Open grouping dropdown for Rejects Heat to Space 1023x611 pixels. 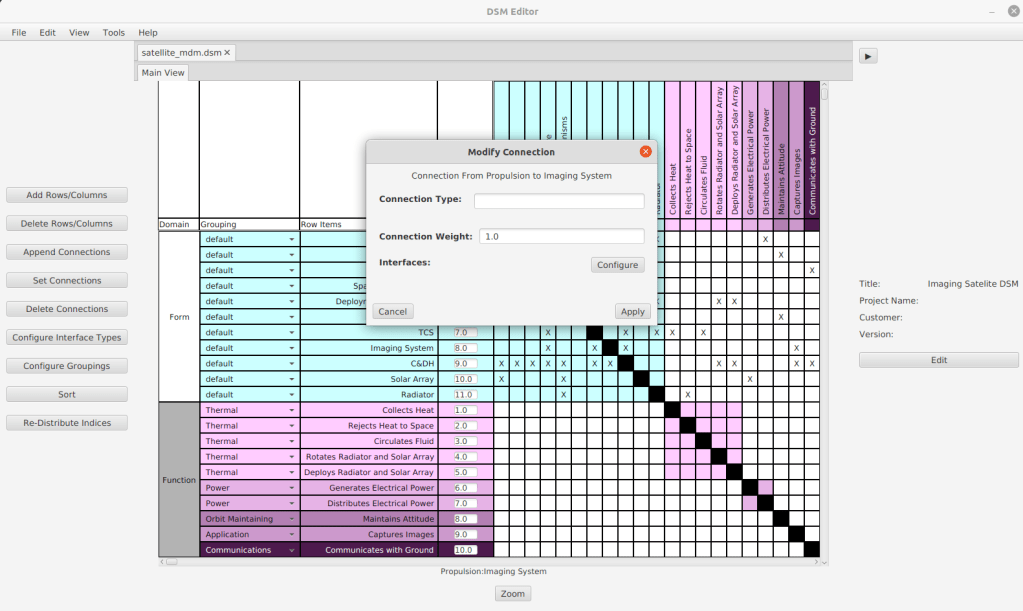[x=249, y=426]
